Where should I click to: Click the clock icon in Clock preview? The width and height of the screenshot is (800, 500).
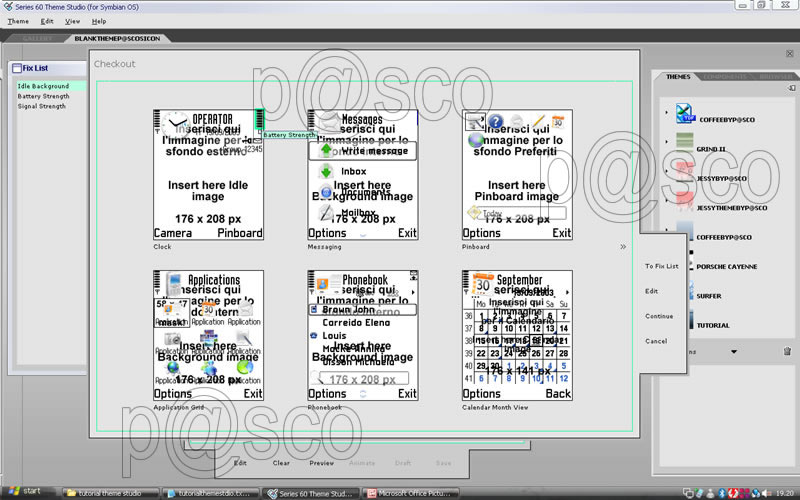[x=176, y=124]
